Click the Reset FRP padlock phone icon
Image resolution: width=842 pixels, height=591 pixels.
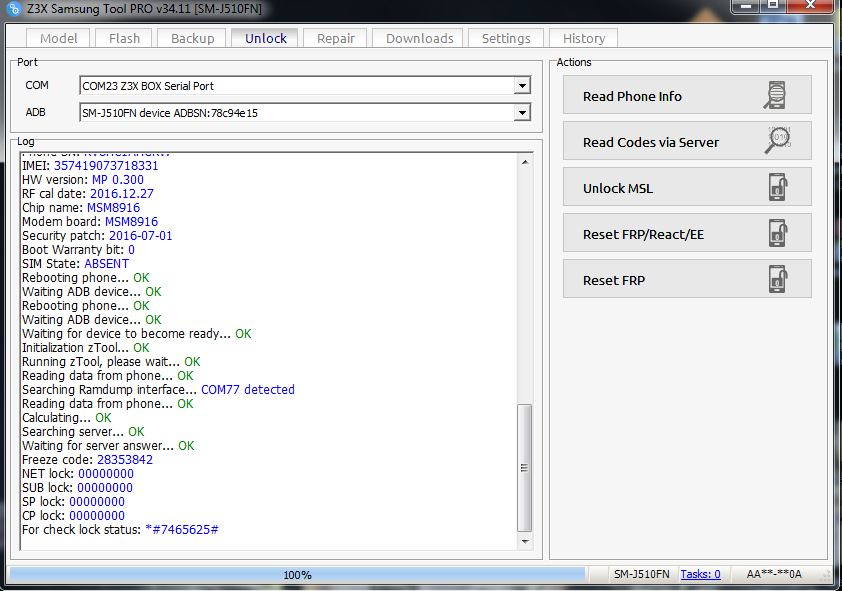[x=778, y=279]
